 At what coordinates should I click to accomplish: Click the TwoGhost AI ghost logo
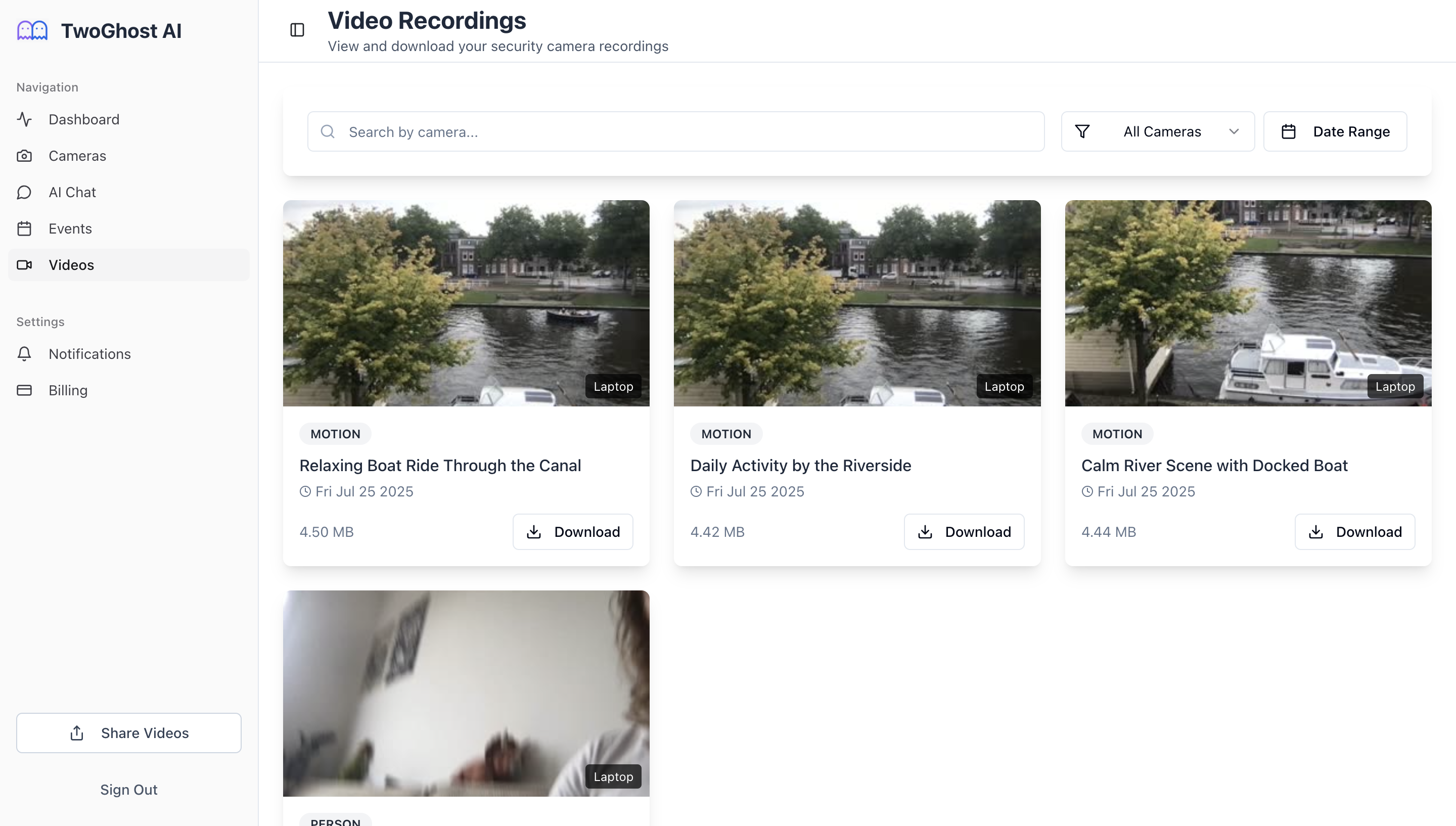[32, 31]
